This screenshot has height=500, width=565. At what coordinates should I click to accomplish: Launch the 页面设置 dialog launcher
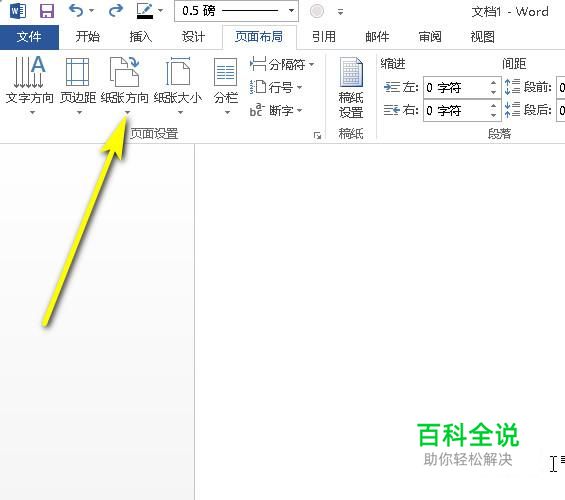[317, 135]
